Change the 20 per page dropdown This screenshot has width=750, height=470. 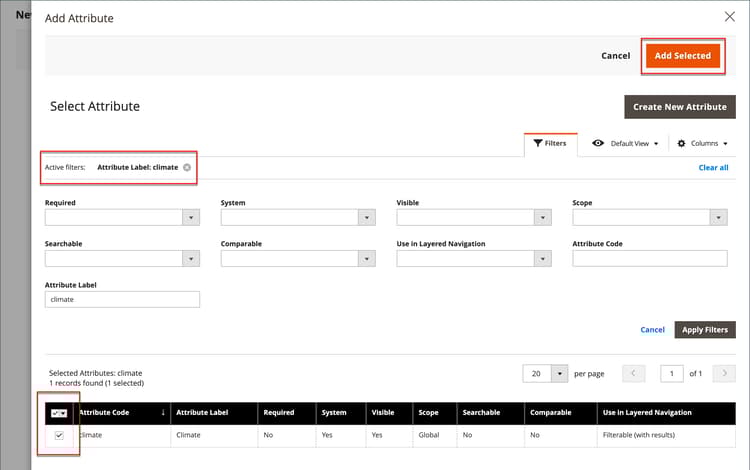tap(560, 373)
